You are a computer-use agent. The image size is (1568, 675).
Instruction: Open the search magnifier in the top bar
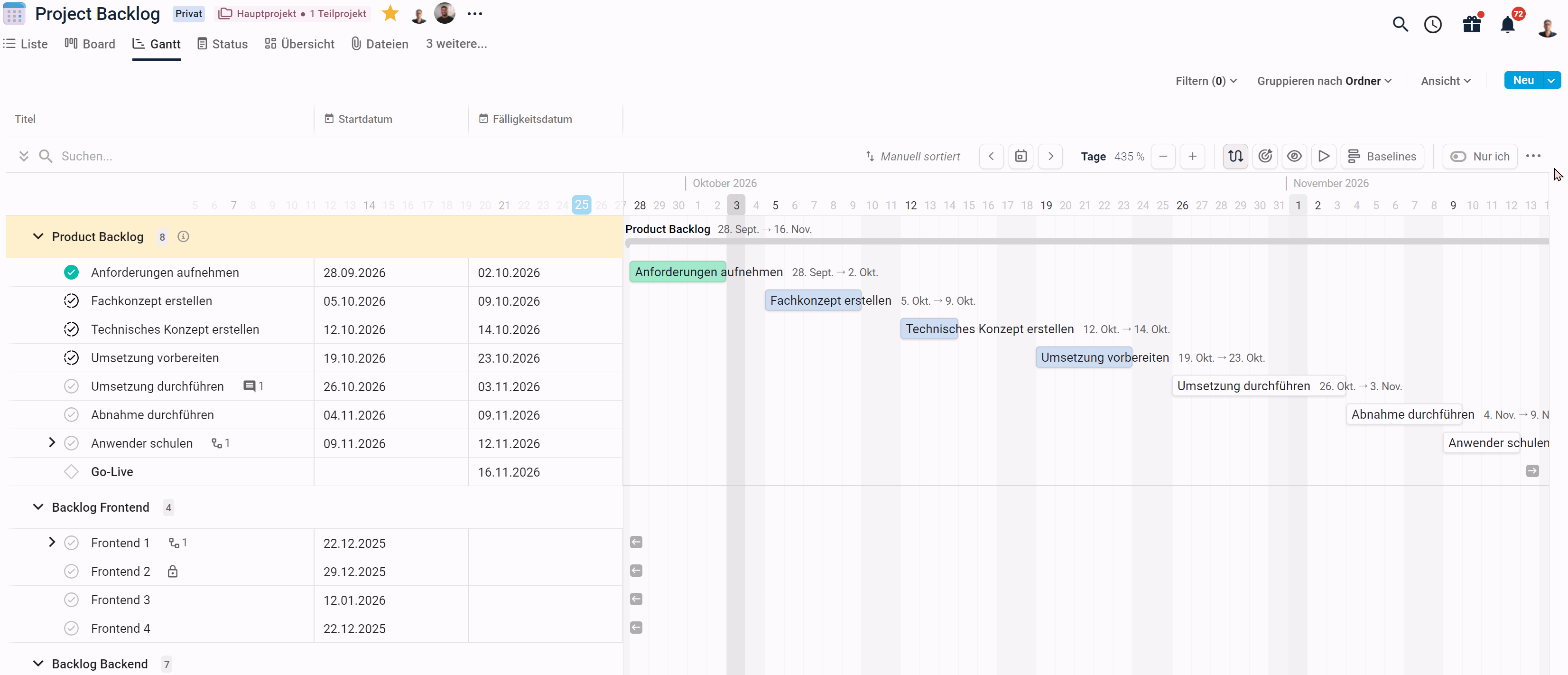[x=1400, y=24]
